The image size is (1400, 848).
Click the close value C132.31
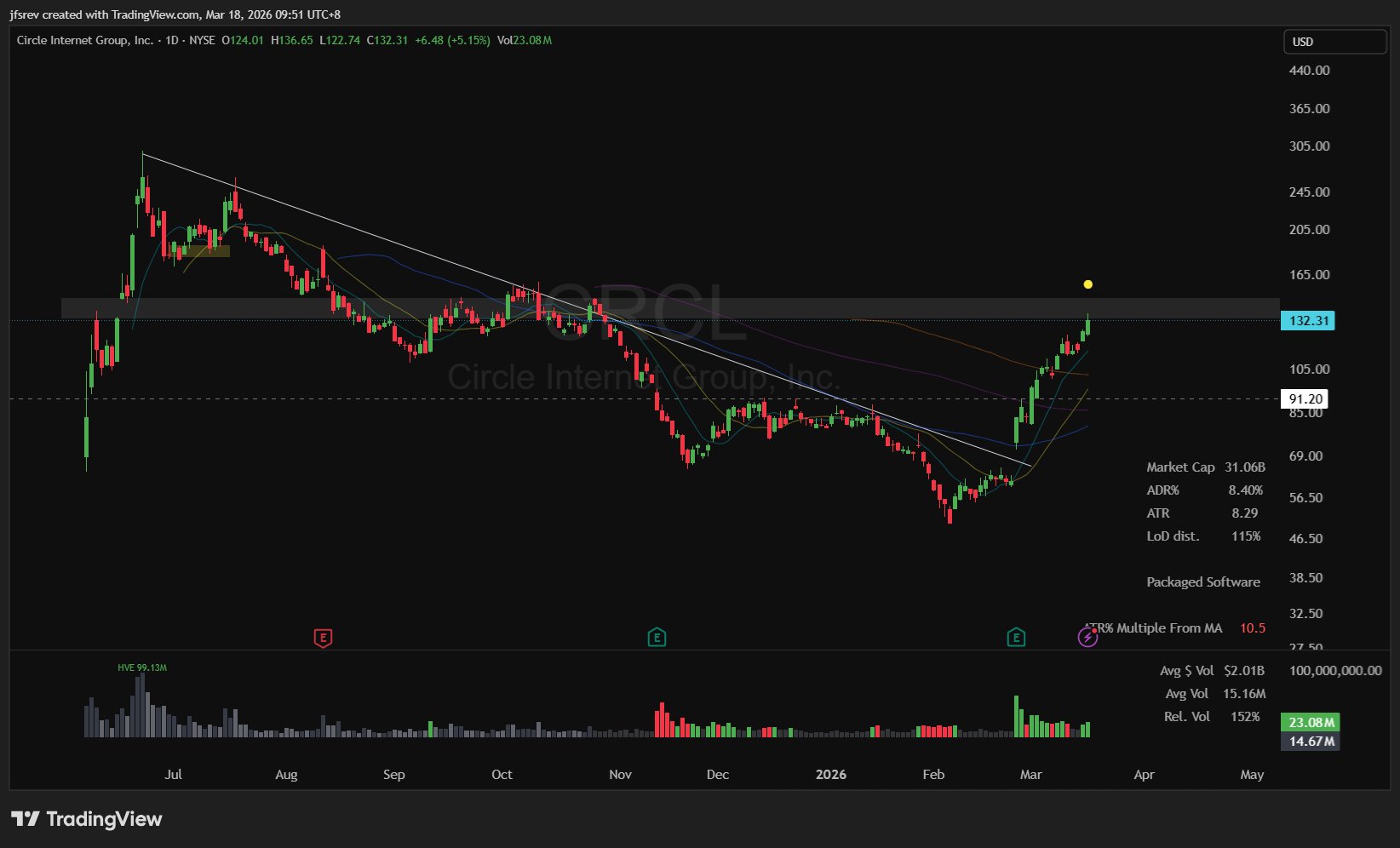point(387,40)
